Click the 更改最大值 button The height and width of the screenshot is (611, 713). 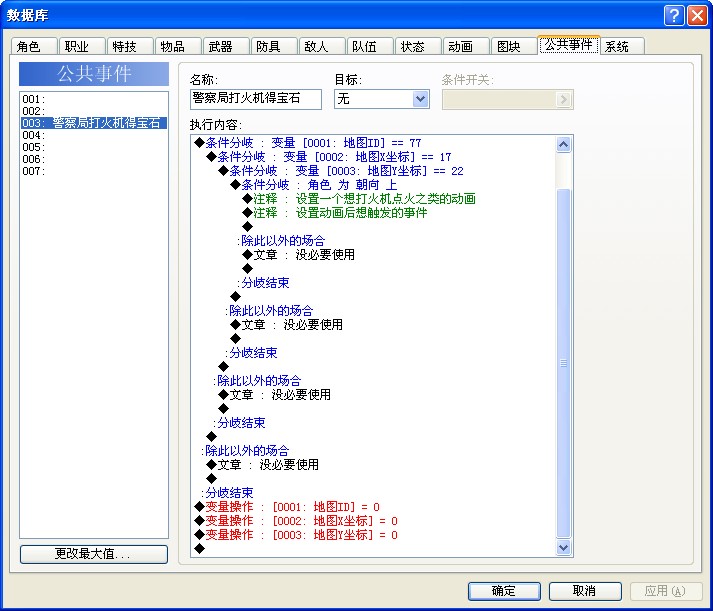point(94,554)
